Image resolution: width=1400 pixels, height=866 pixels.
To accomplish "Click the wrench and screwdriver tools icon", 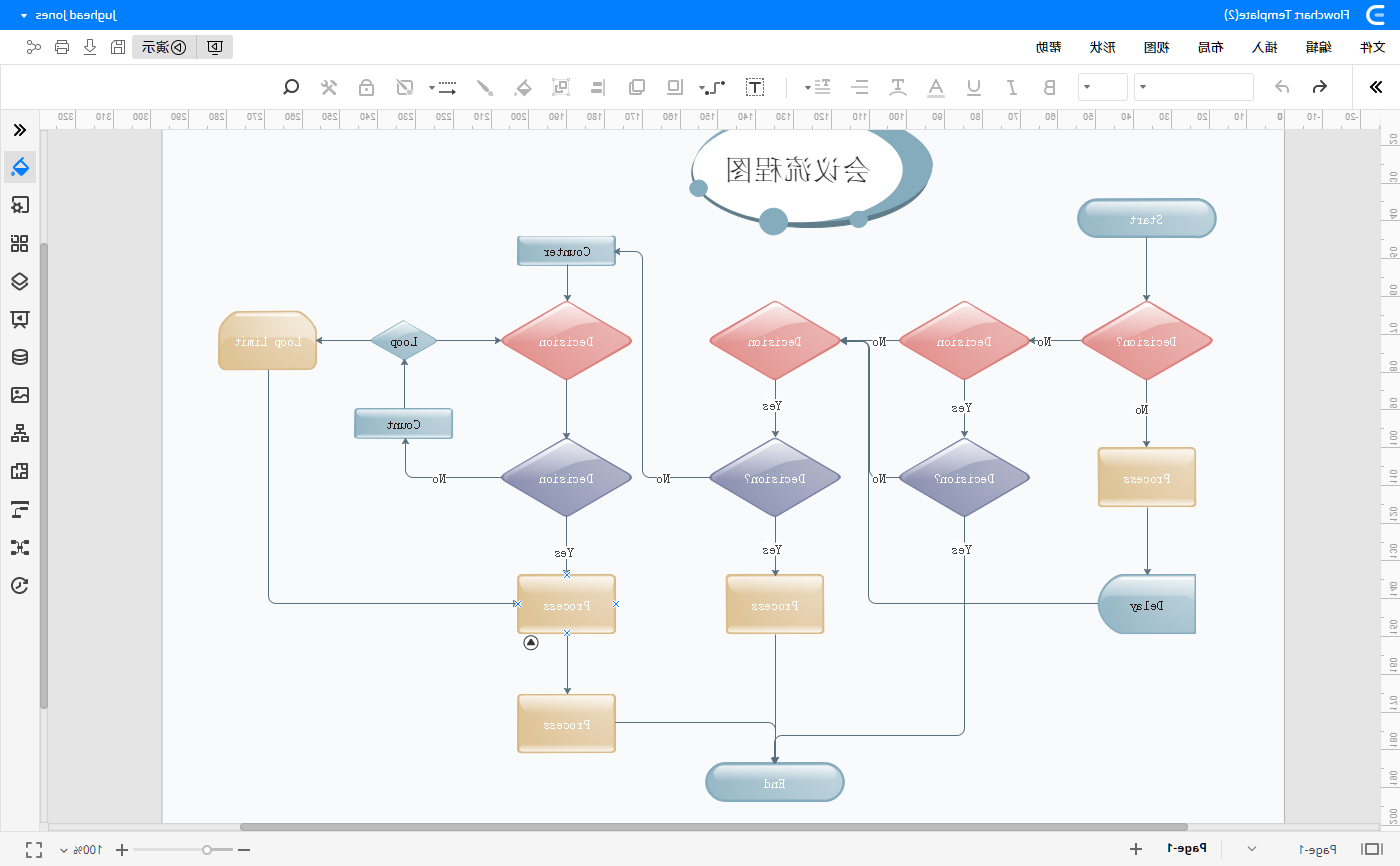I will [x=329, y=87].
